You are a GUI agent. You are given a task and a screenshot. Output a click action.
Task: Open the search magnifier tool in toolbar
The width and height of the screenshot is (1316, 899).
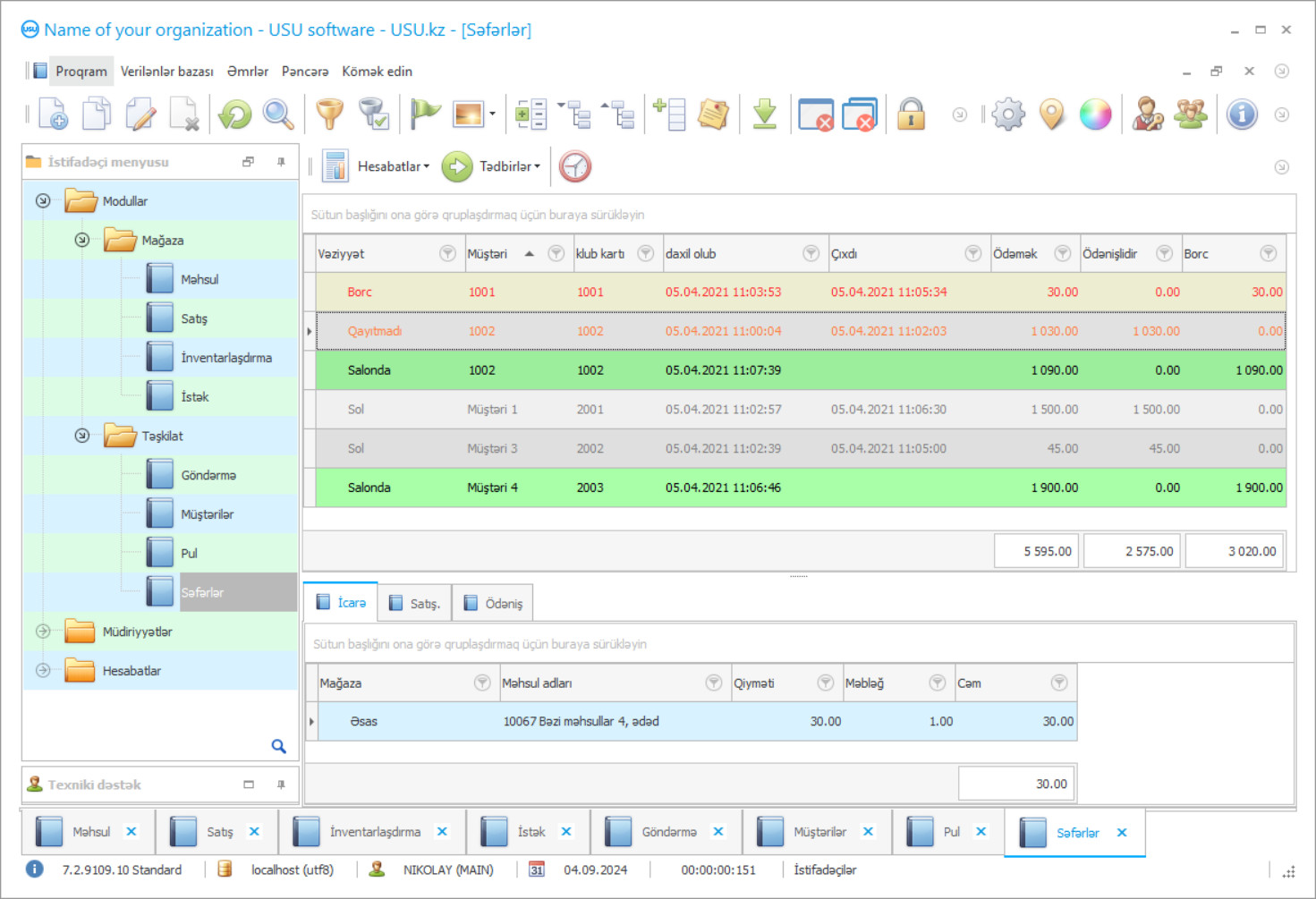[278, 114]
